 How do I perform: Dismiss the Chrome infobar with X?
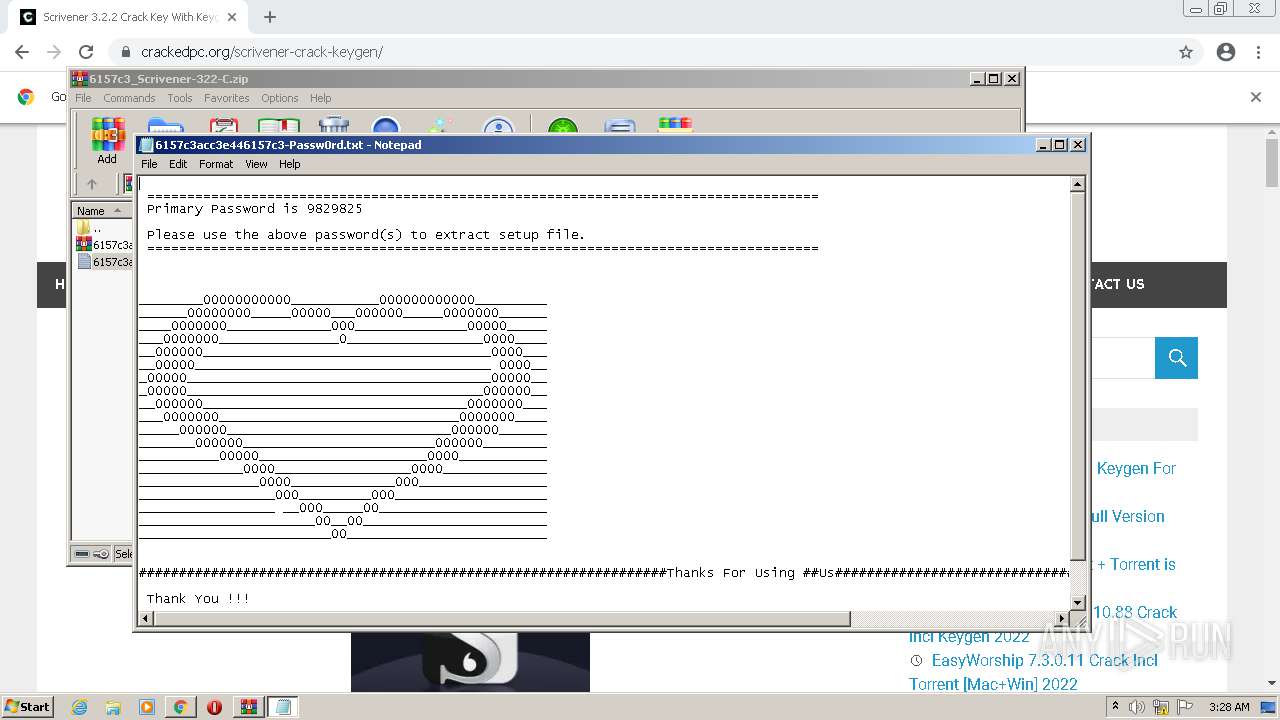[x=1256, y=97]
